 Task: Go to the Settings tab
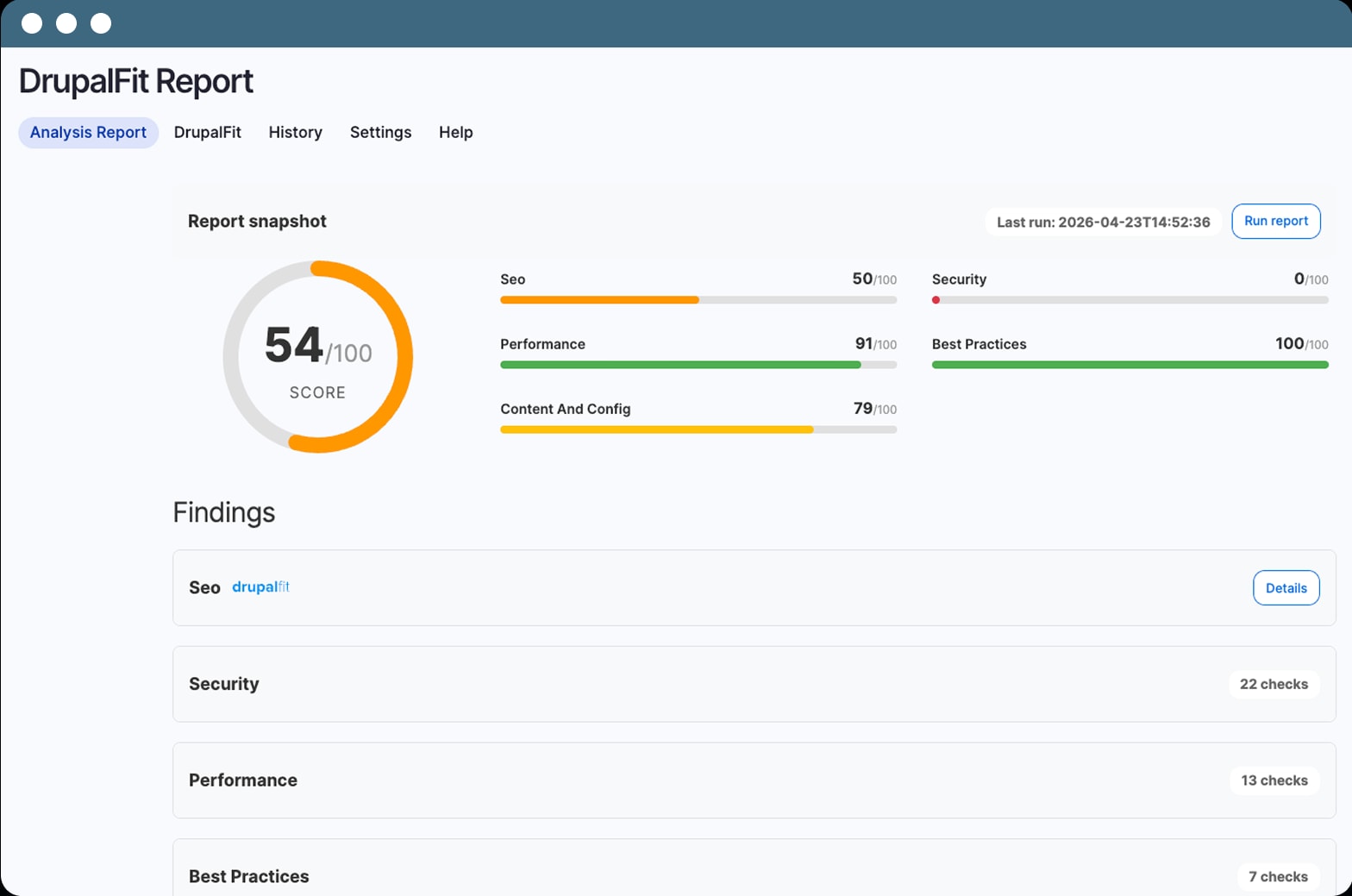[x=380, y=133]
